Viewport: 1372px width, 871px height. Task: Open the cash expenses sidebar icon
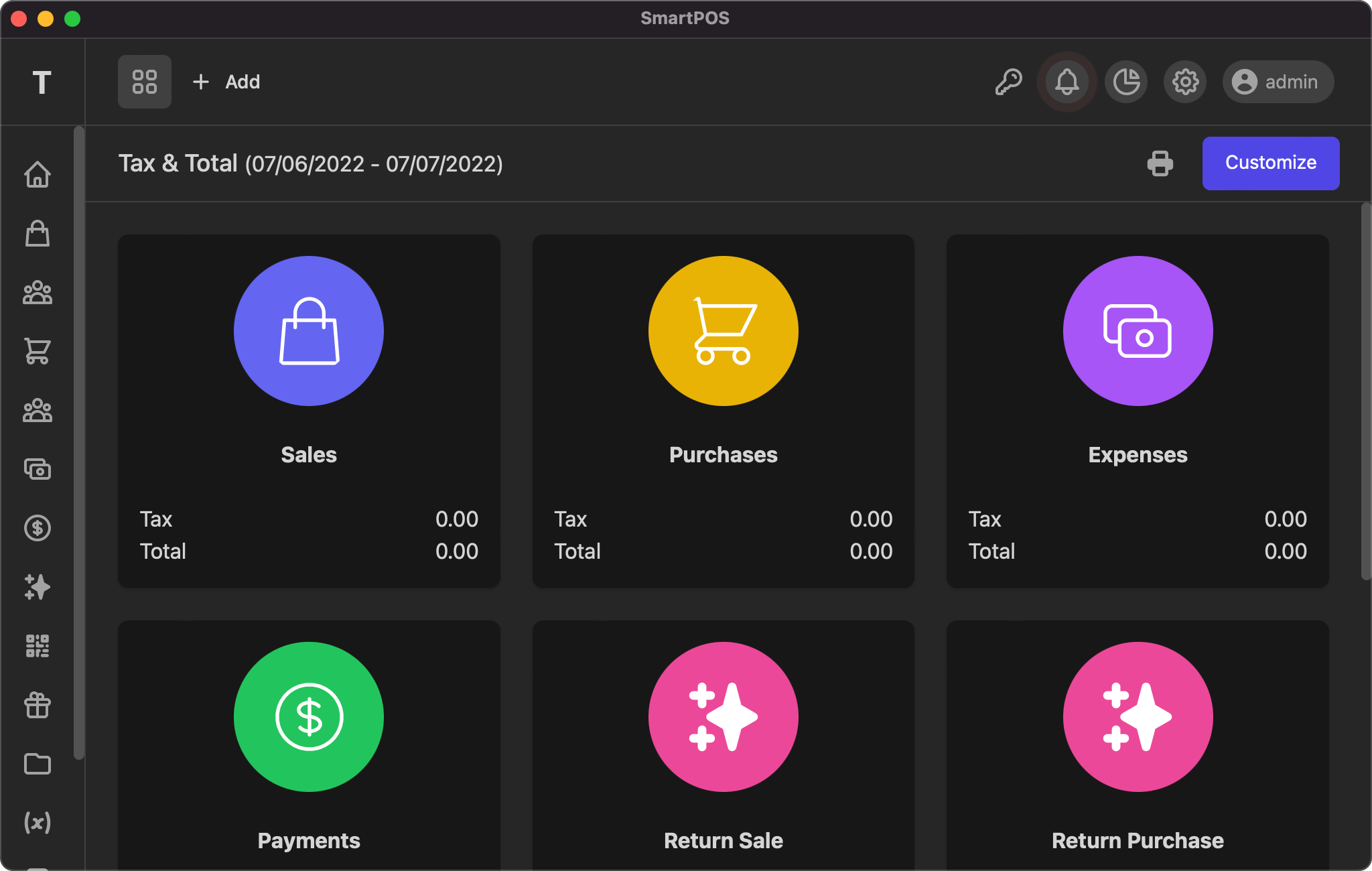coord(38,469)
